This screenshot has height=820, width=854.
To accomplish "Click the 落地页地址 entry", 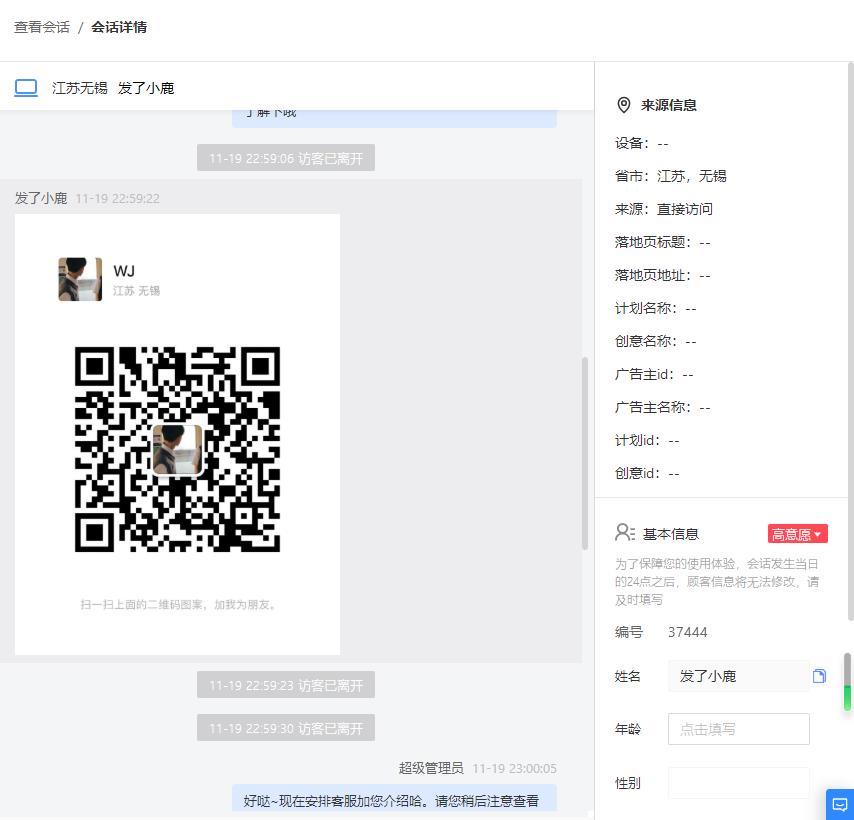I will coord(662,275).
